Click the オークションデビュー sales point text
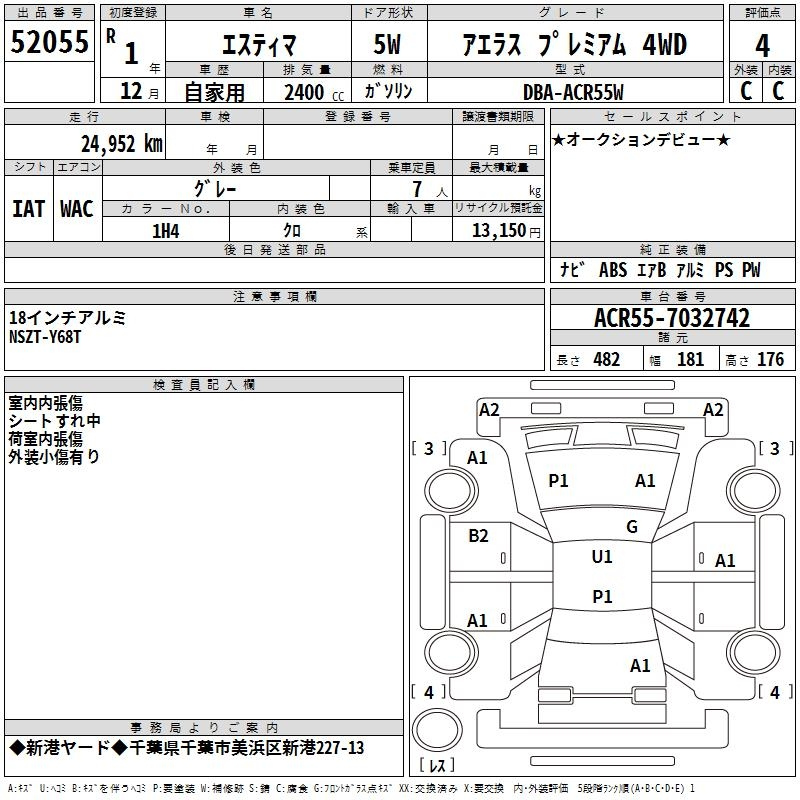Image resolution: width=800 pixels, height=800 pixels. point(641,139)
